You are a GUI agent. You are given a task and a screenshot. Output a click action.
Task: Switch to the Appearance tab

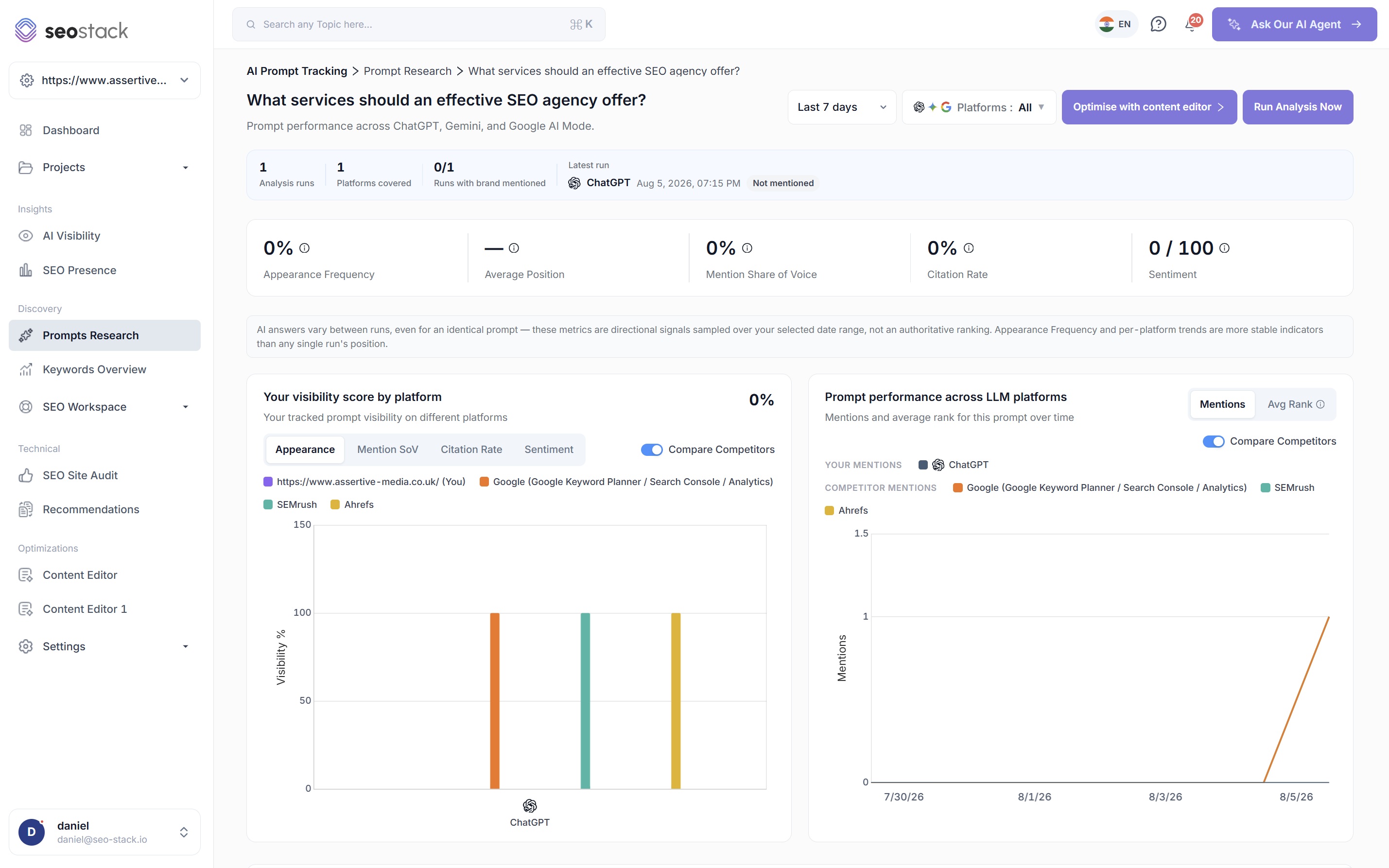(x=305, y=450)
